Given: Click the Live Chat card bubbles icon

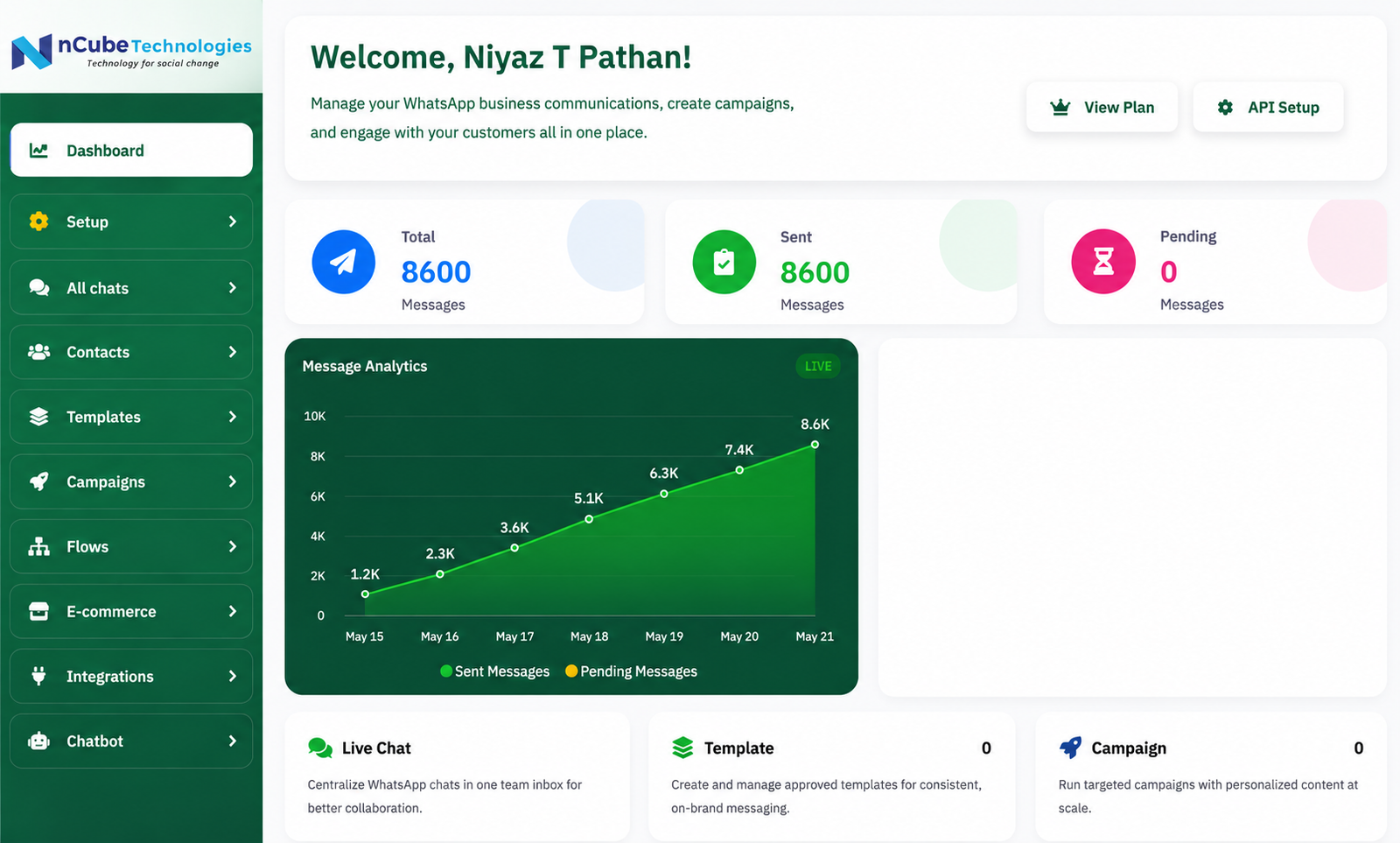Looking at the screenshot, I should [320, 748].
